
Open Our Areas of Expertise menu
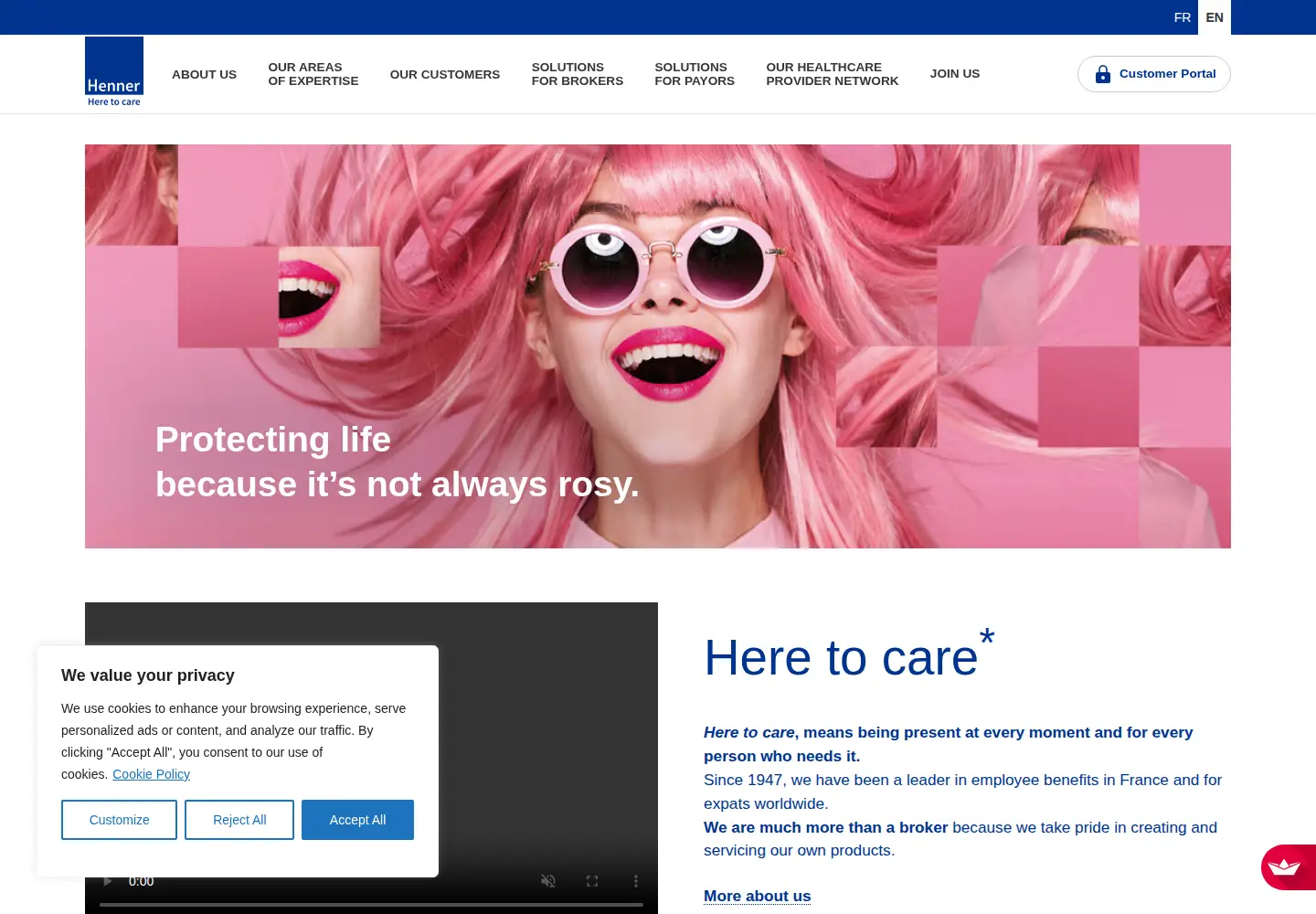click(313, 74)
